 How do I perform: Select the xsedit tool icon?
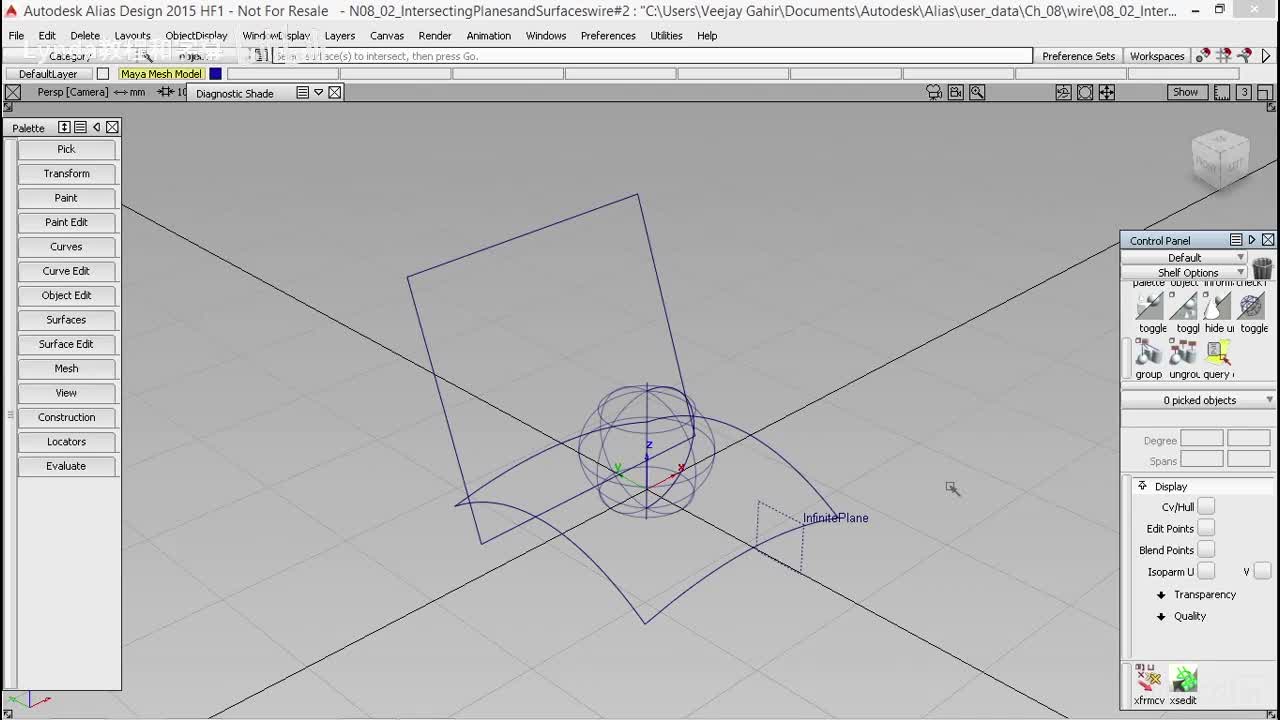[1184, 679]
